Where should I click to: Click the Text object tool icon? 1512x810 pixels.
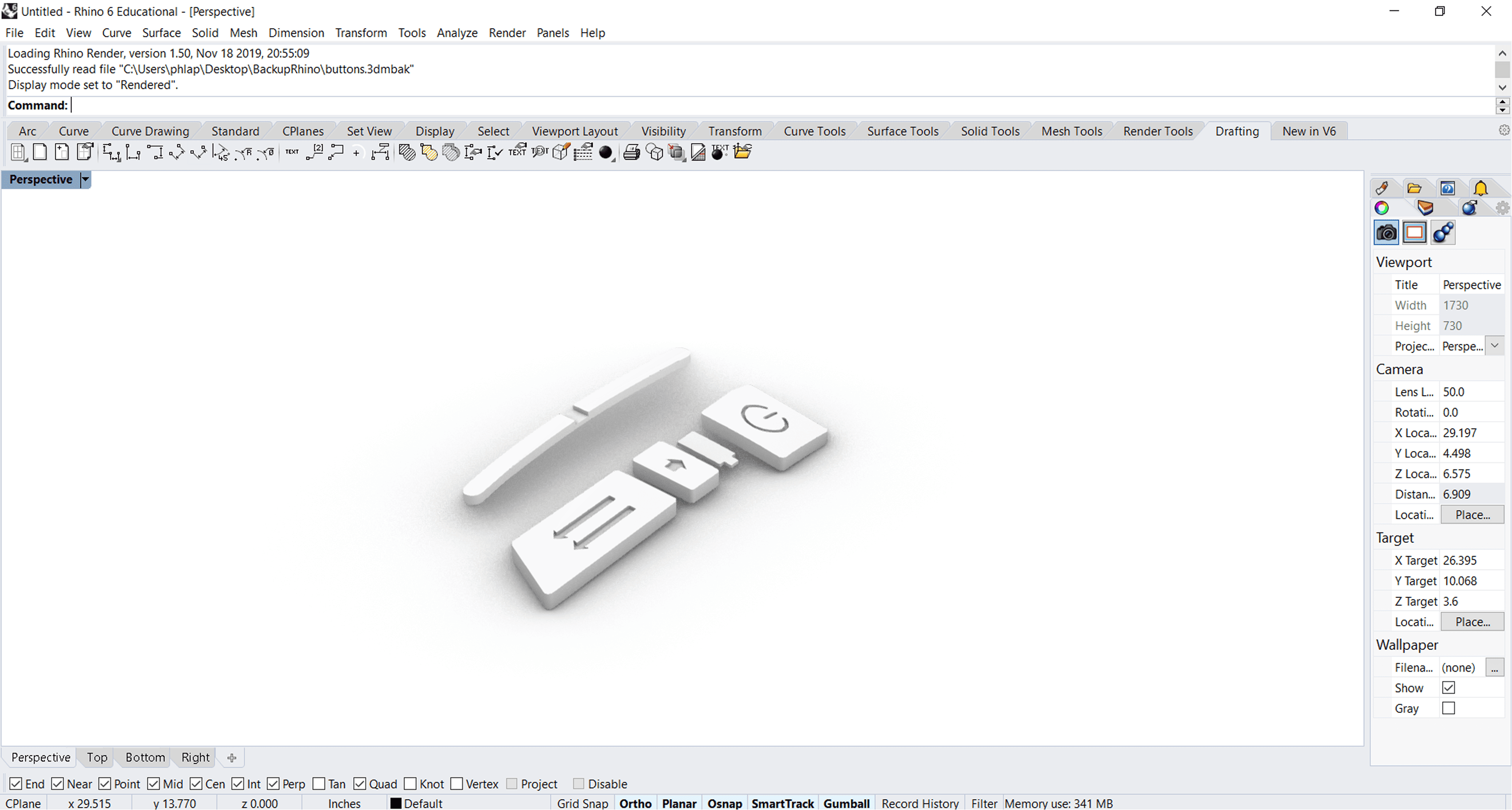coord(292,153)
